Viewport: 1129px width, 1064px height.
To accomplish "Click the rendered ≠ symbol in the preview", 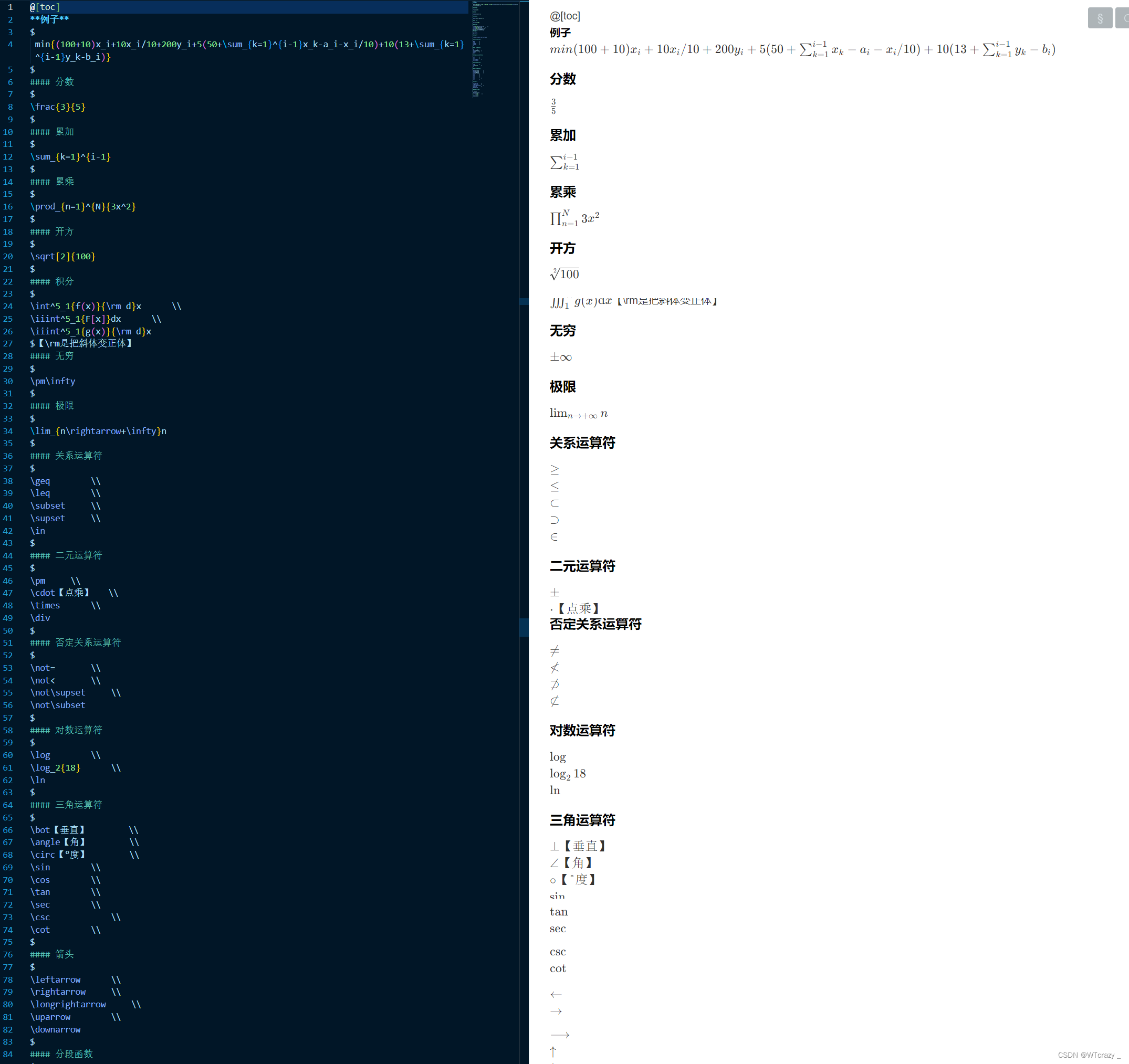I will (x=555, y=651).
